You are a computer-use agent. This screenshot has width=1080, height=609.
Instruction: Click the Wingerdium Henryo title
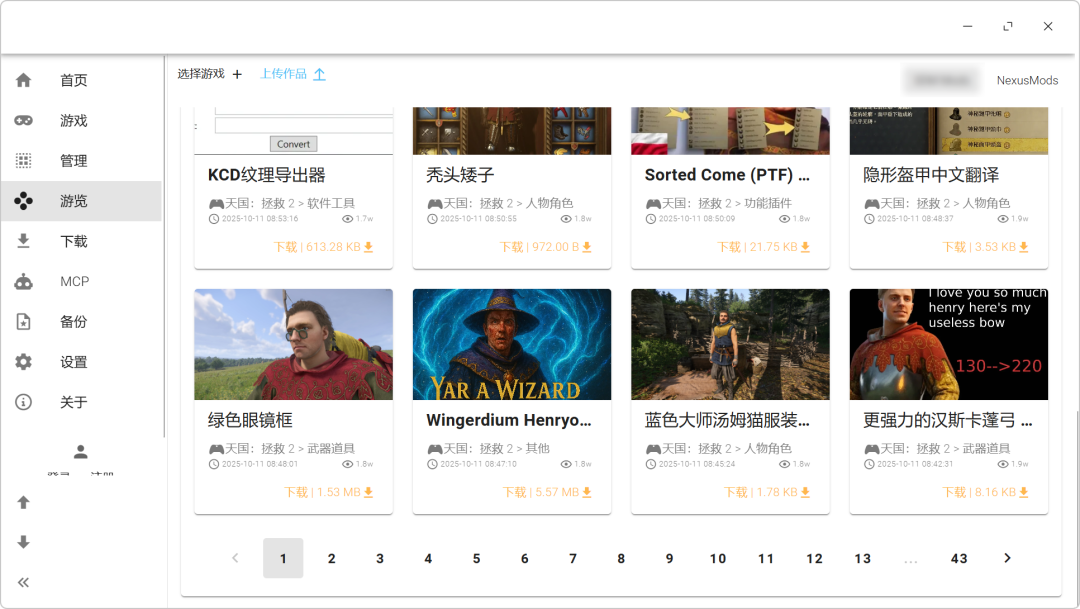point(509,420)
